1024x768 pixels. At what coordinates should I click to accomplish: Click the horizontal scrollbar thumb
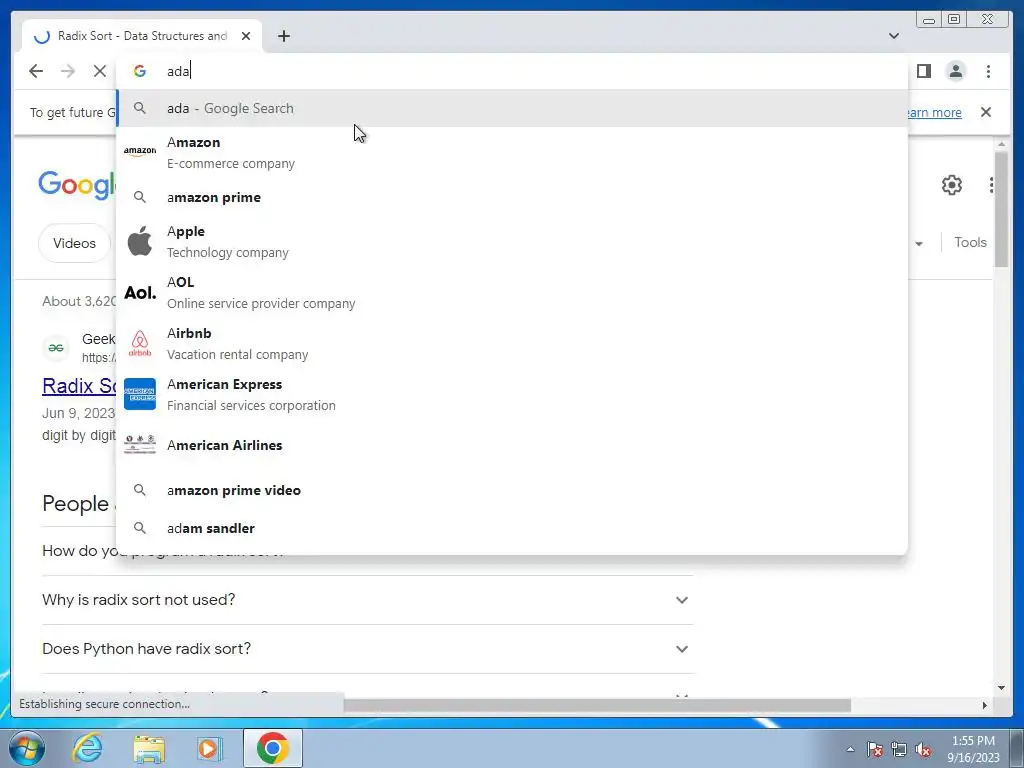(597, 705)
